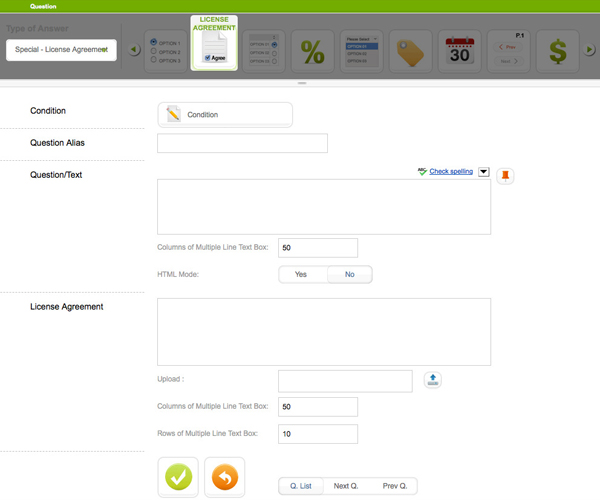Screen dimensions: 600x500
Task: Click the green checkmark save button
Action: pos(178,477)
